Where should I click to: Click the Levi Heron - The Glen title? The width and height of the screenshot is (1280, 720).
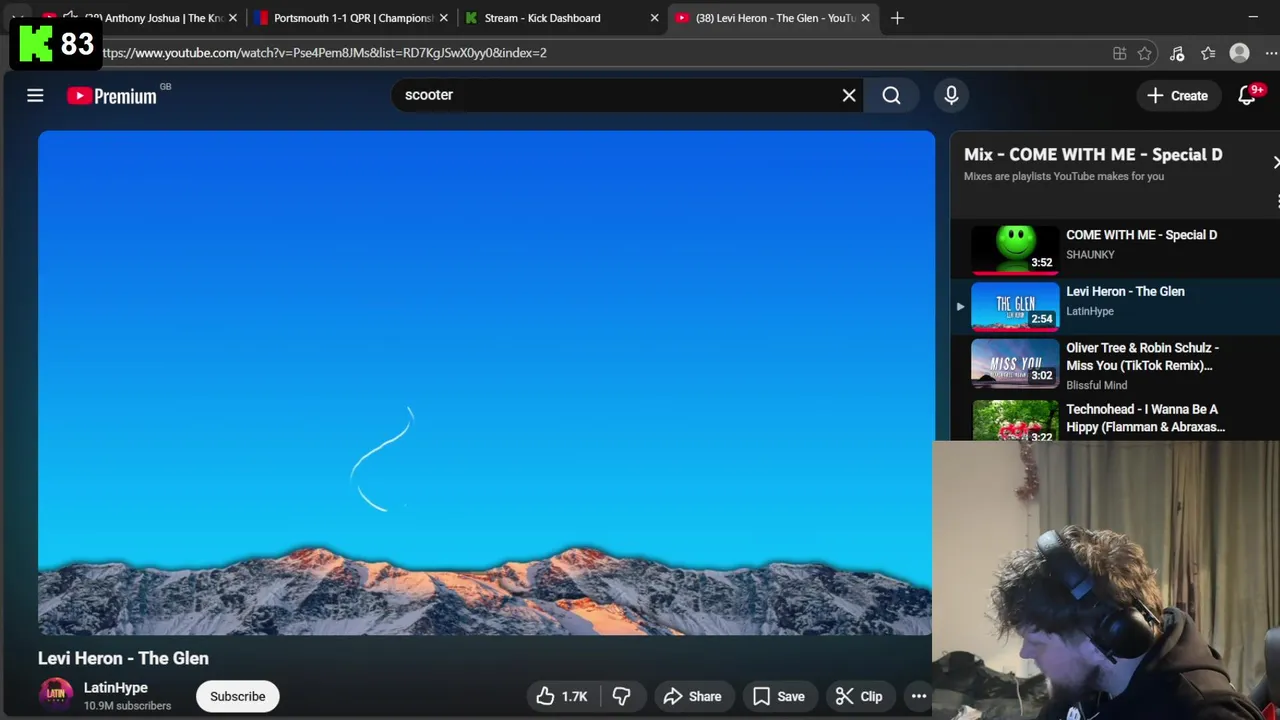point(123,658)
